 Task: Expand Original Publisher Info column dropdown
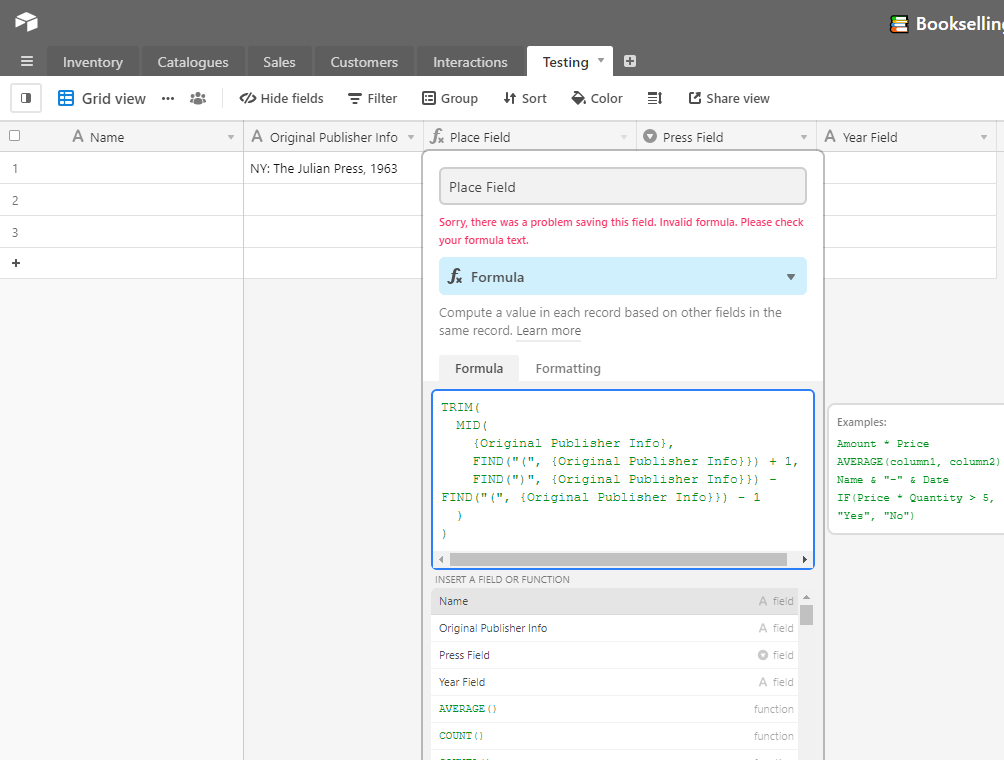[411, 138]
